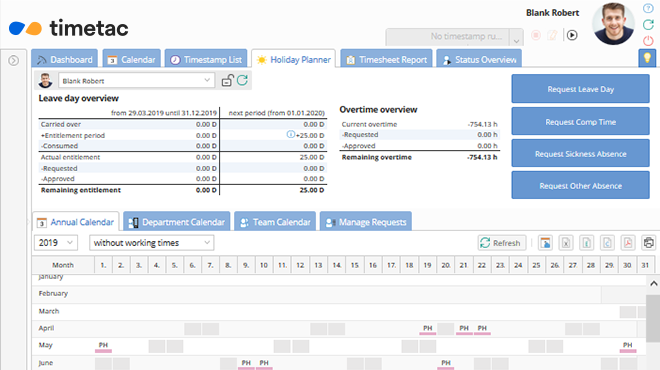Open the Calendar tab
Image resolution: width=660 pixels, height=370 pixels.
pyautogui.click(x=131, y=59)
